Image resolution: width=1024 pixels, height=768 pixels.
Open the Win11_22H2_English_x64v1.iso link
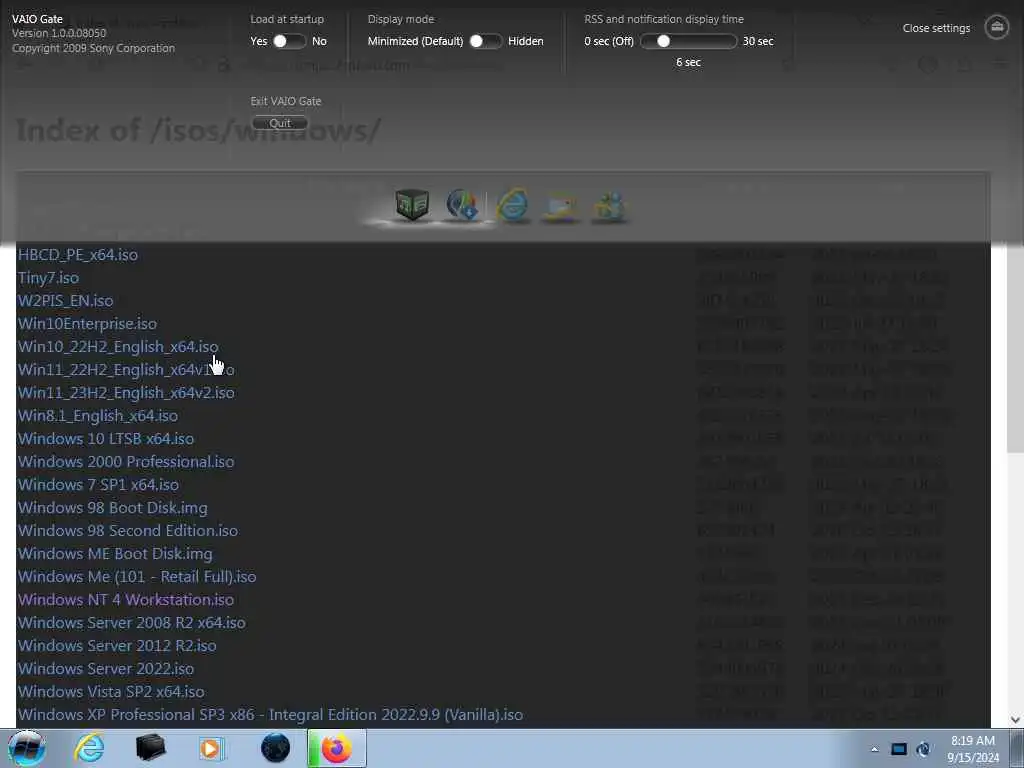[126, 370]
